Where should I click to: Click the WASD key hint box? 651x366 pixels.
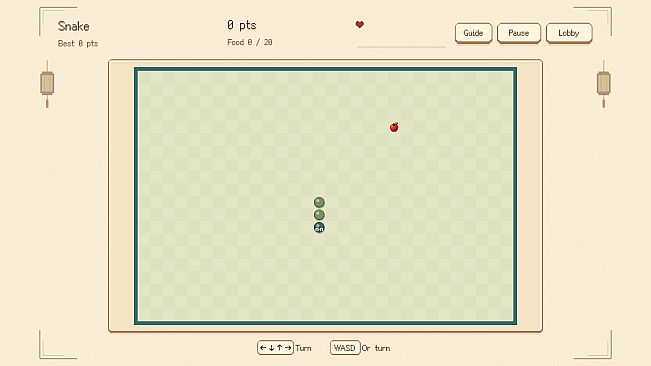coord(345,348)
